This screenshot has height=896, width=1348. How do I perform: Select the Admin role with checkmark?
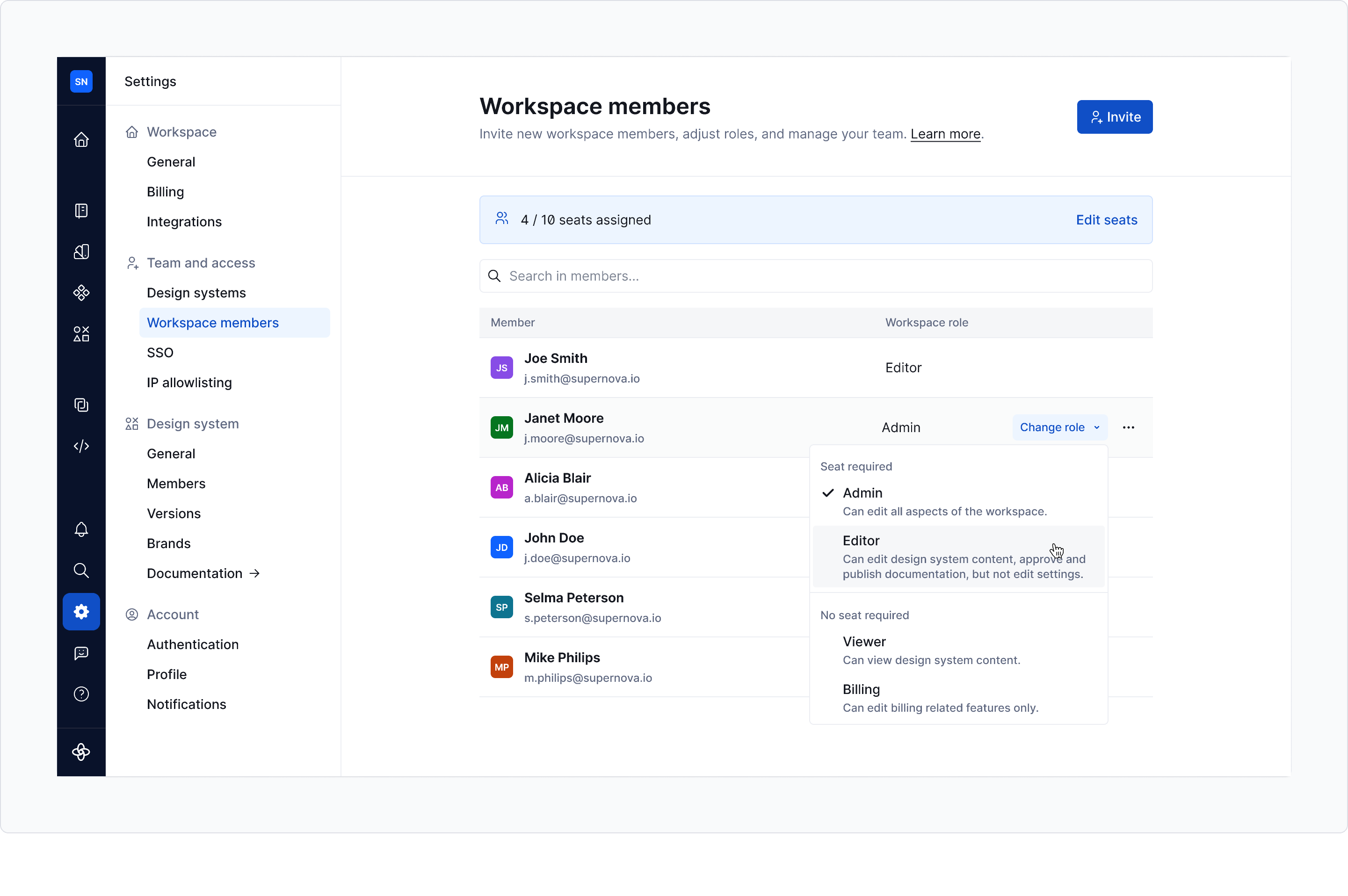pos(862,492)
